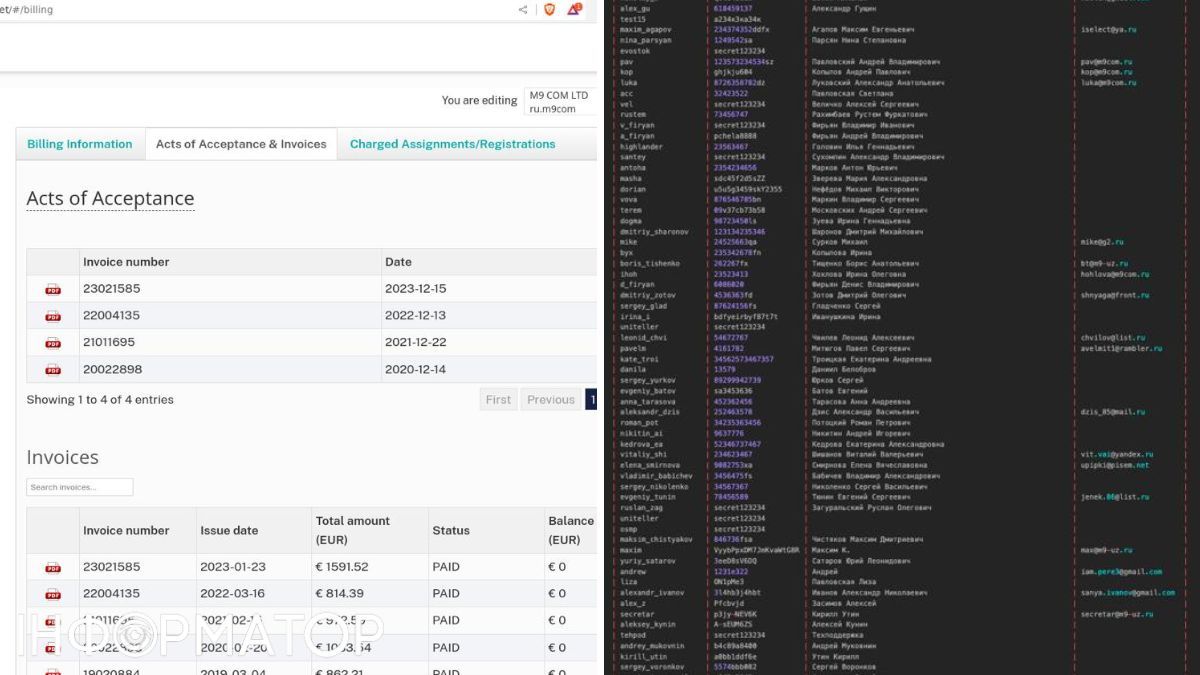Viewport: 1200px width, 675px height.
Task: Open PDF for act of acceptance 23021585
Action: 53,289
